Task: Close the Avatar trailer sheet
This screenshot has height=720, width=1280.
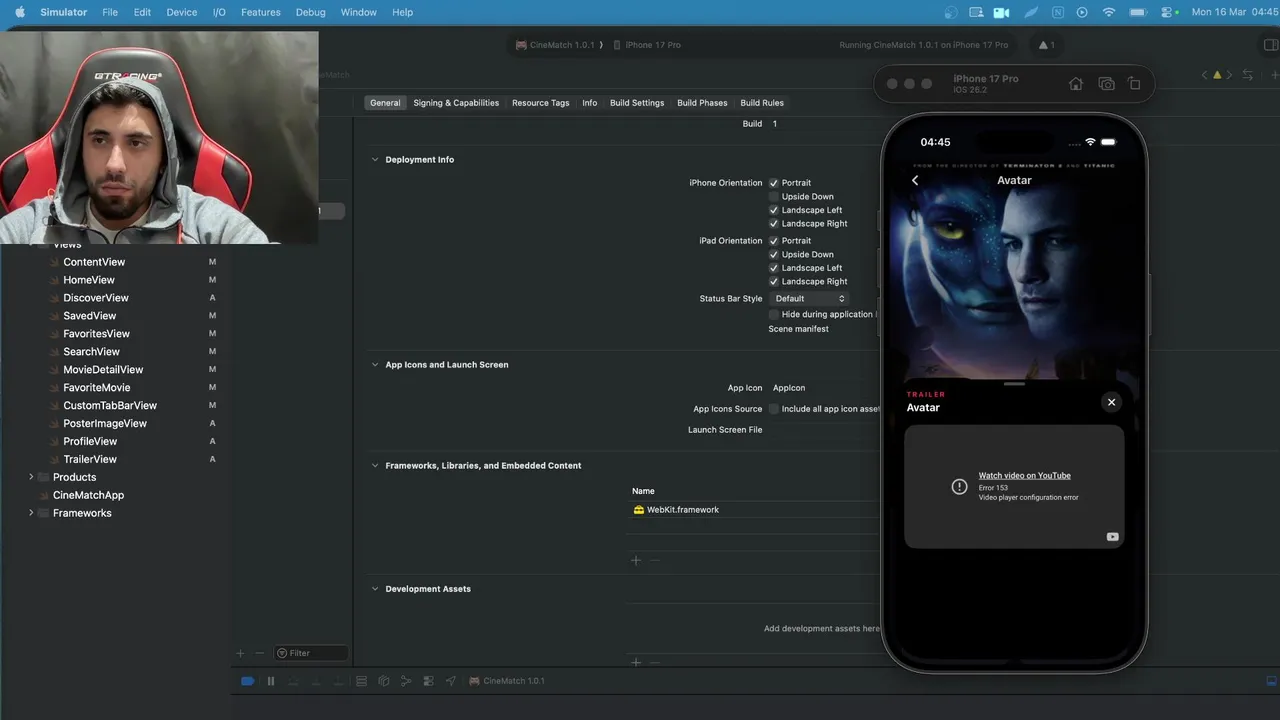Action: (x=1111, y=402)
